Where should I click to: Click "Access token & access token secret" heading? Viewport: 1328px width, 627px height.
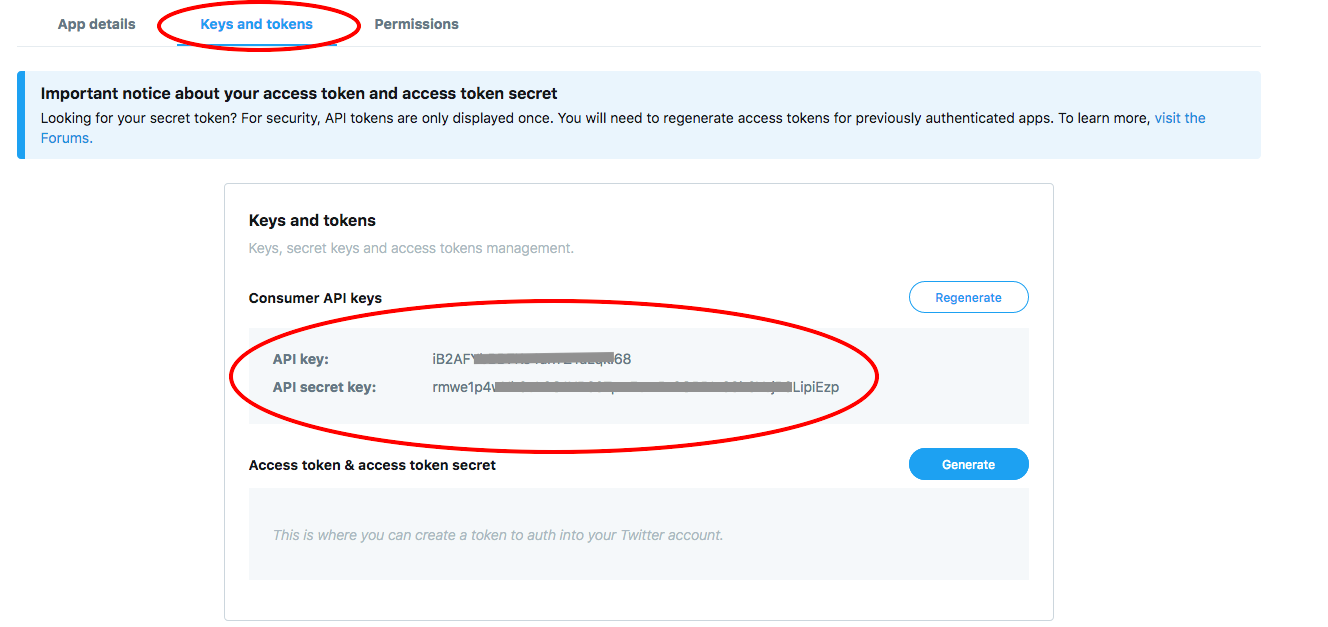point(372,465)
